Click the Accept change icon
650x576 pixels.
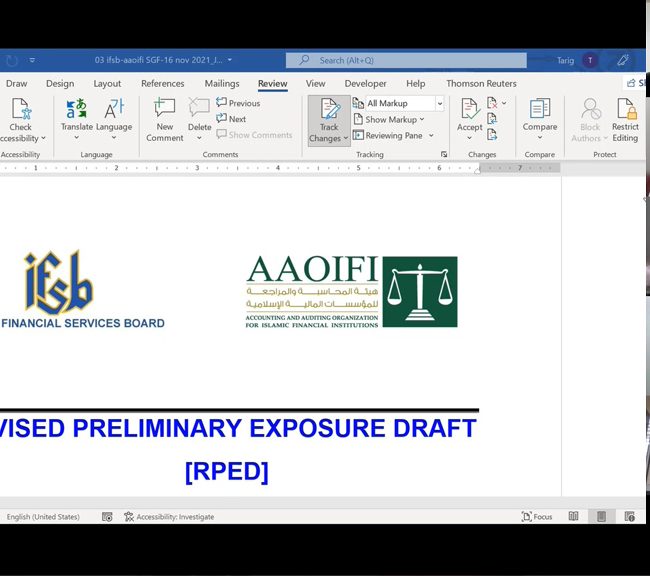click(470, 109)
